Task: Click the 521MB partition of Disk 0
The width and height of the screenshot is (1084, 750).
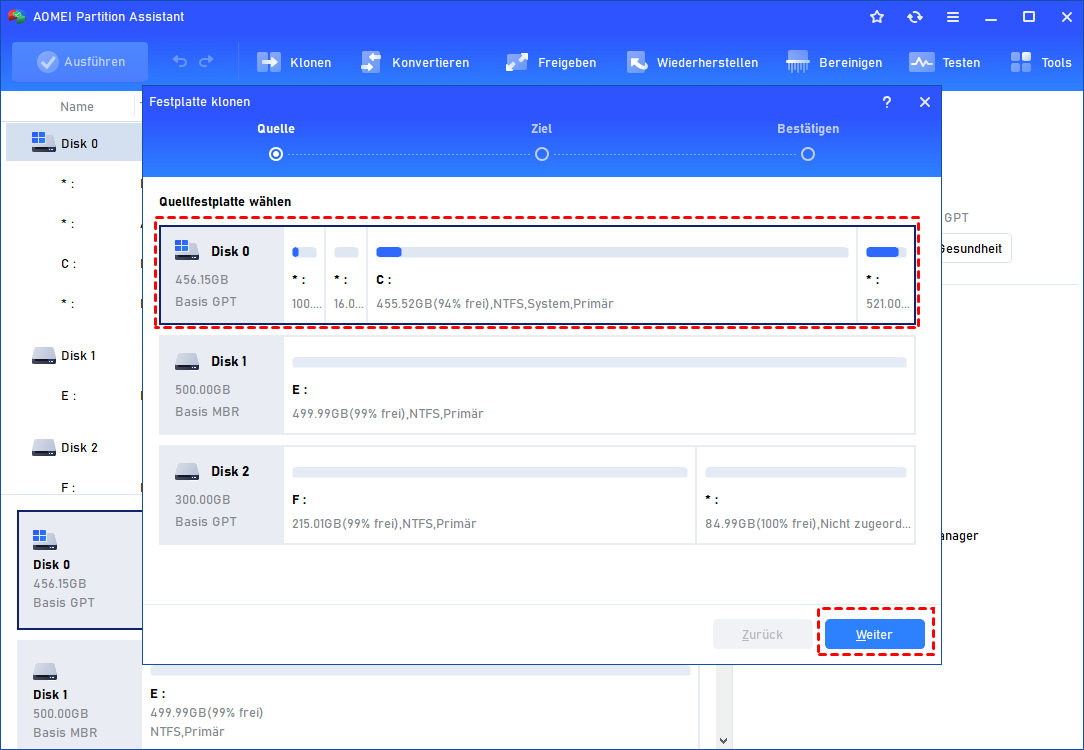Action: [x=886, y=274]
